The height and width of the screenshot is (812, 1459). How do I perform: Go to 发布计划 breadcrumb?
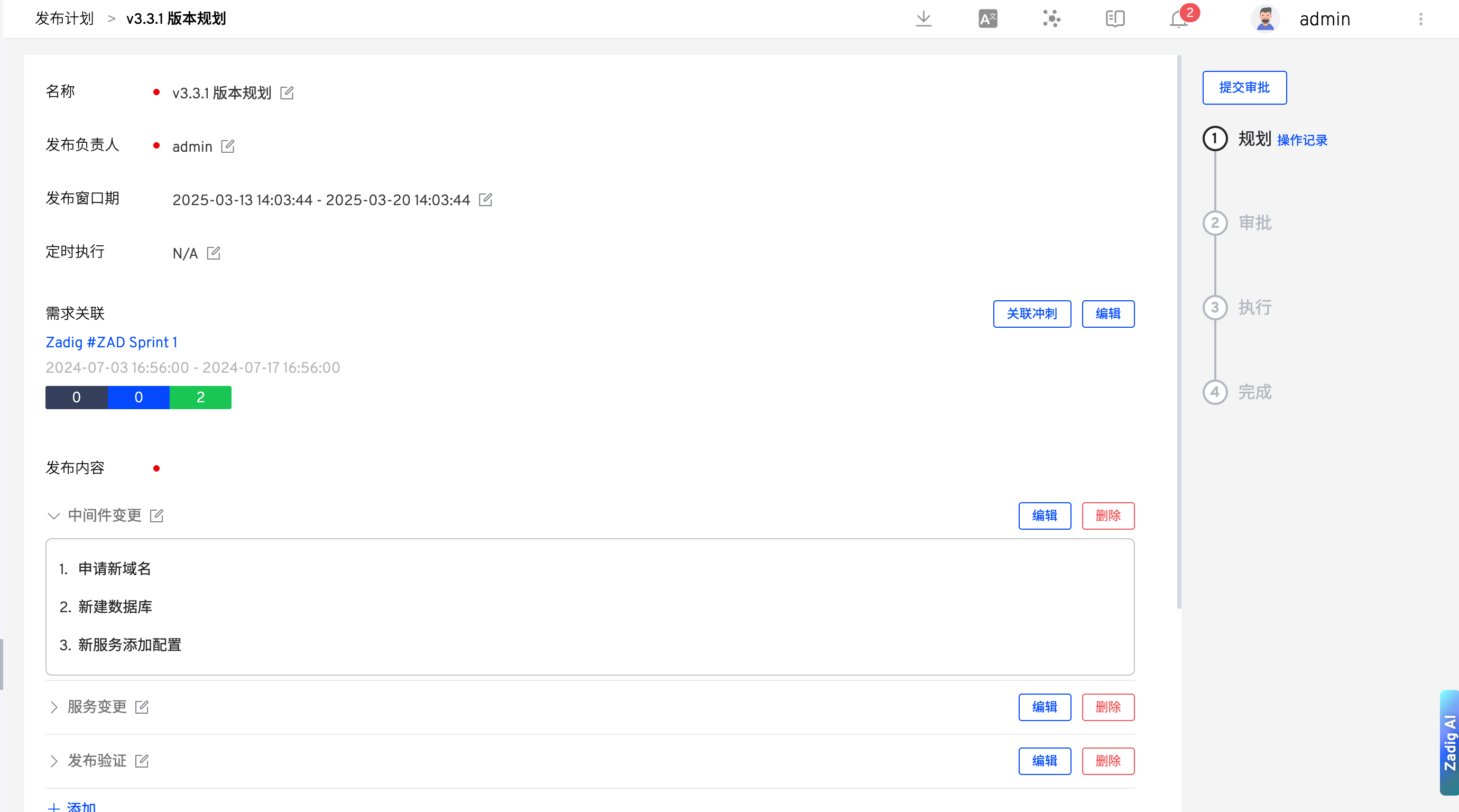pyautogui.click(x=64, y=19)
